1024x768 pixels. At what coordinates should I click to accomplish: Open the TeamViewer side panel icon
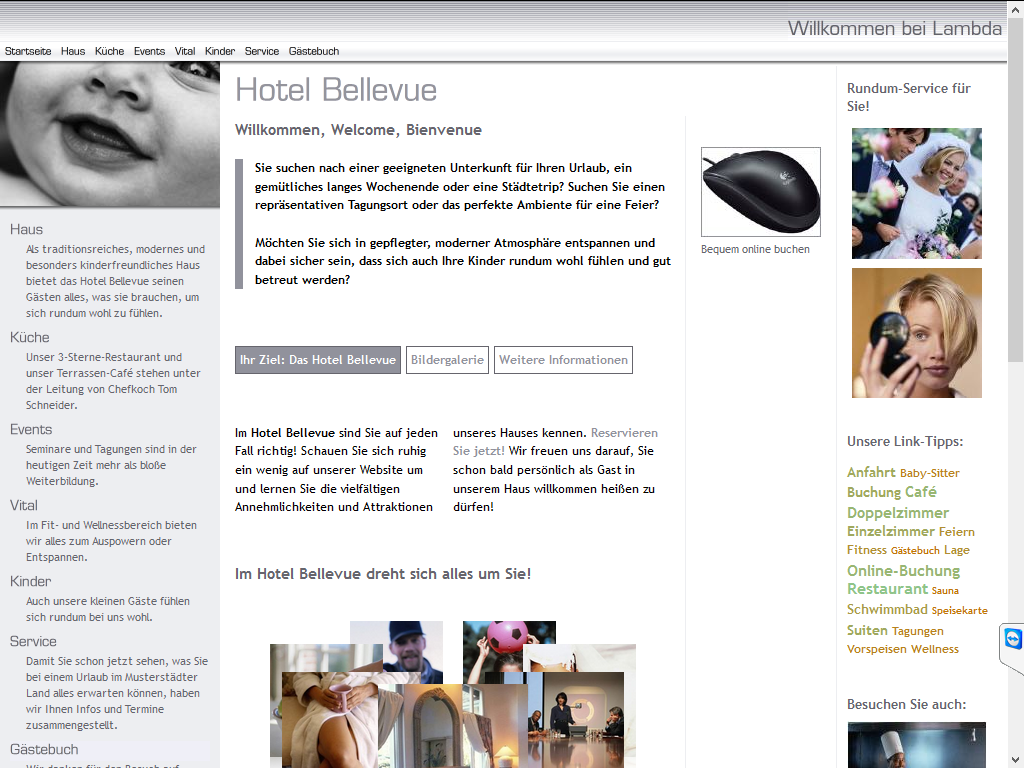(1013, 639)
